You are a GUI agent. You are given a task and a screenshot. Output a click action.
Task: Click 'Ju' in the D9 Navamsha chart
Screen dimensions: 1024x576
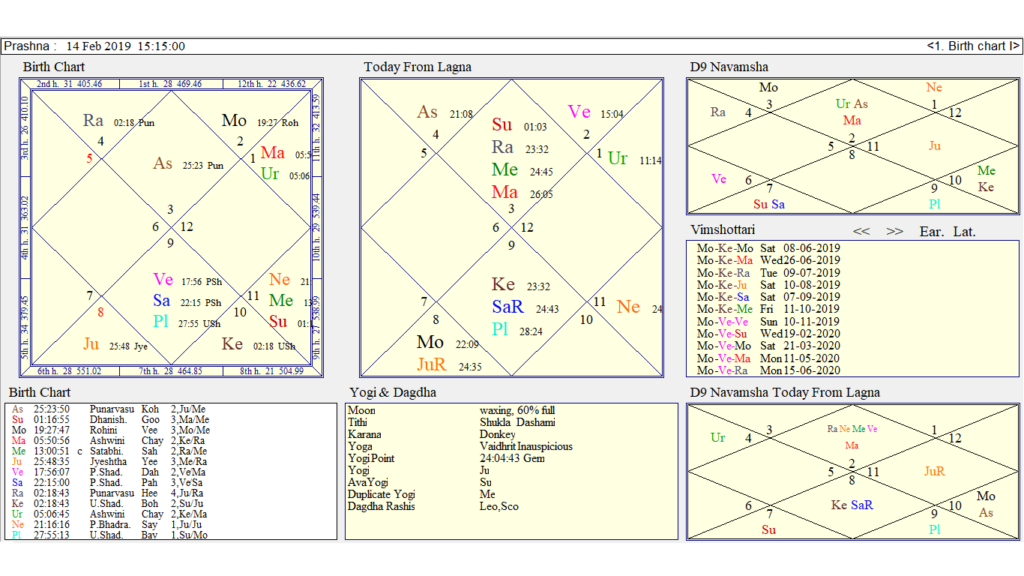tap(935, 146)
